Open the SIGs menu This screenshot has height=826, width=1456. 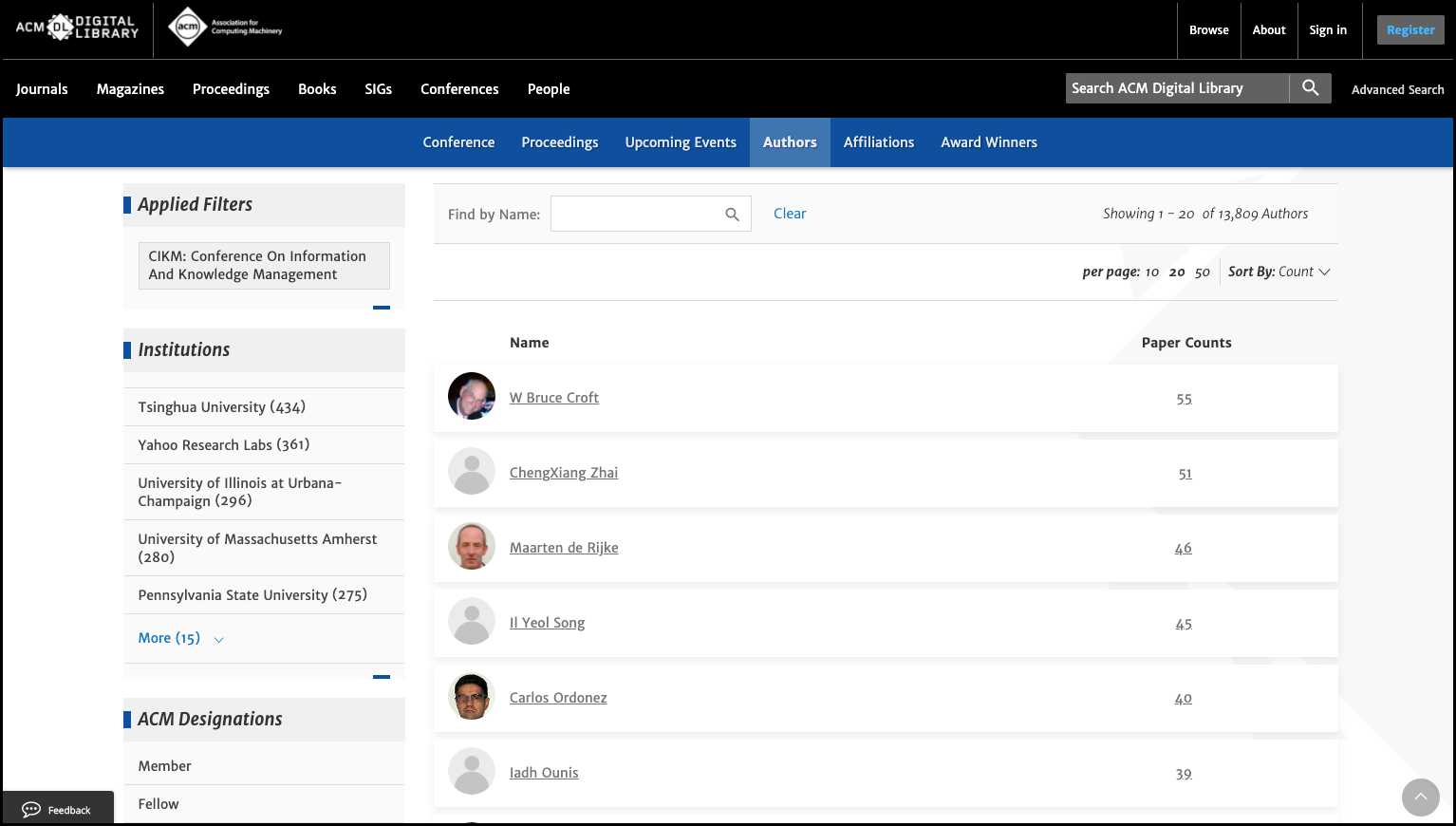click(378, 89)
